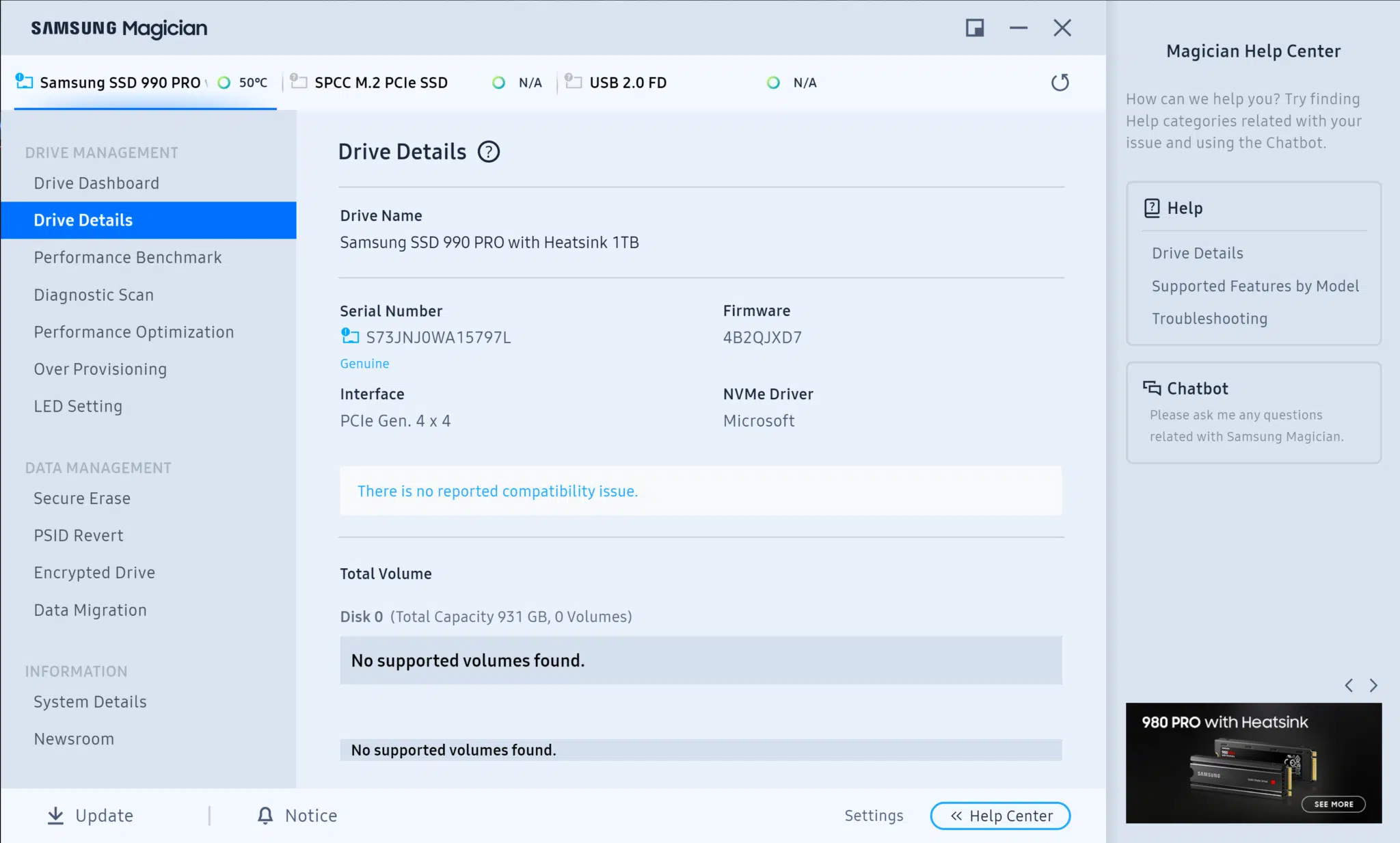The width and height of the screenshot is (1400, 843).
Task: Click the Chatbot speech-bubble icon
Action: point(1152,388)
